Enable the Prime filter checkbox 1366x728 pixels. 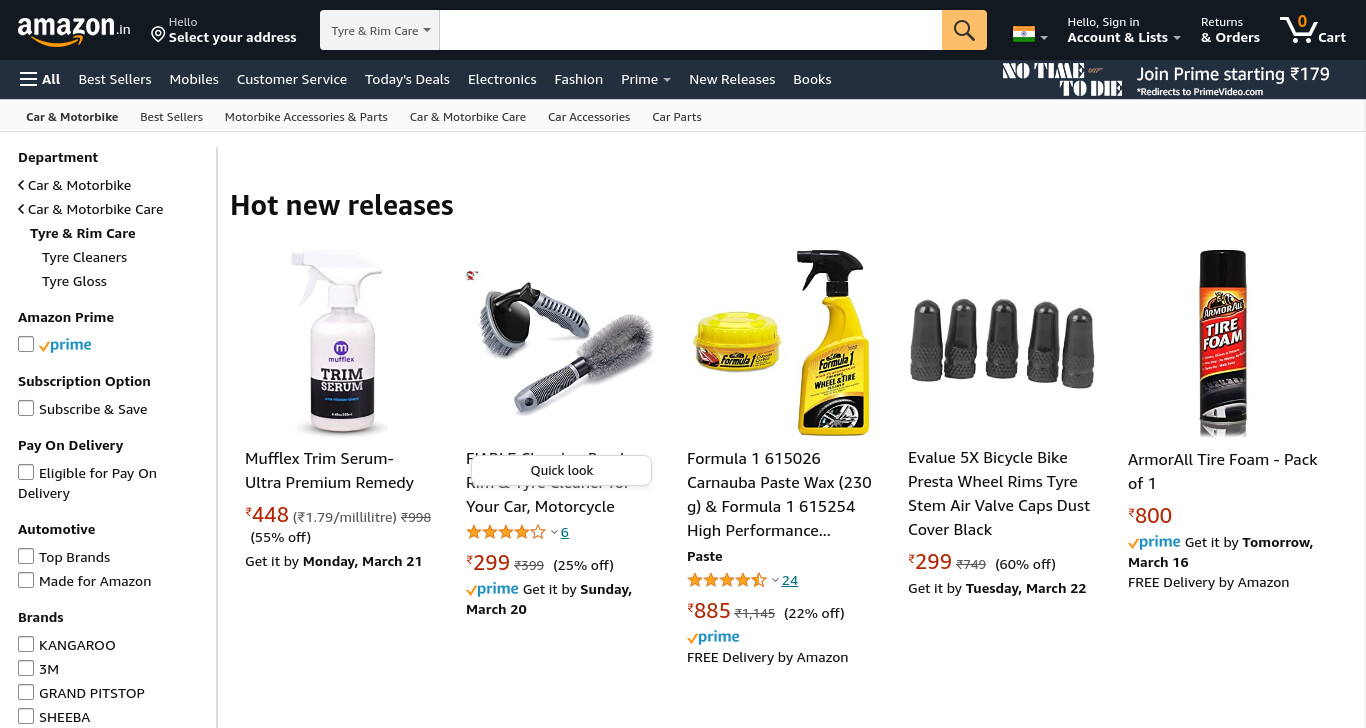(26, 344)
